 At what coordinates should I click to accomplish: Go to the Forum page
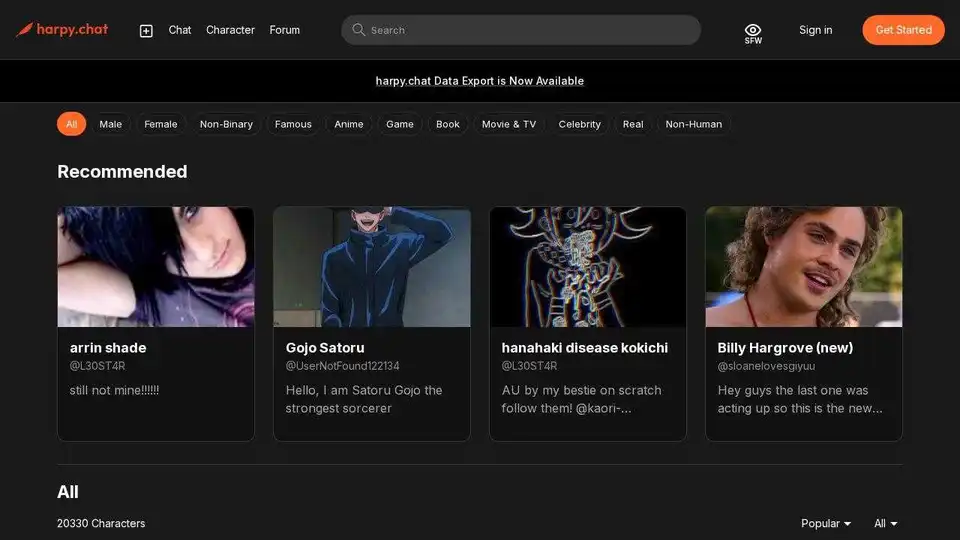284,30
